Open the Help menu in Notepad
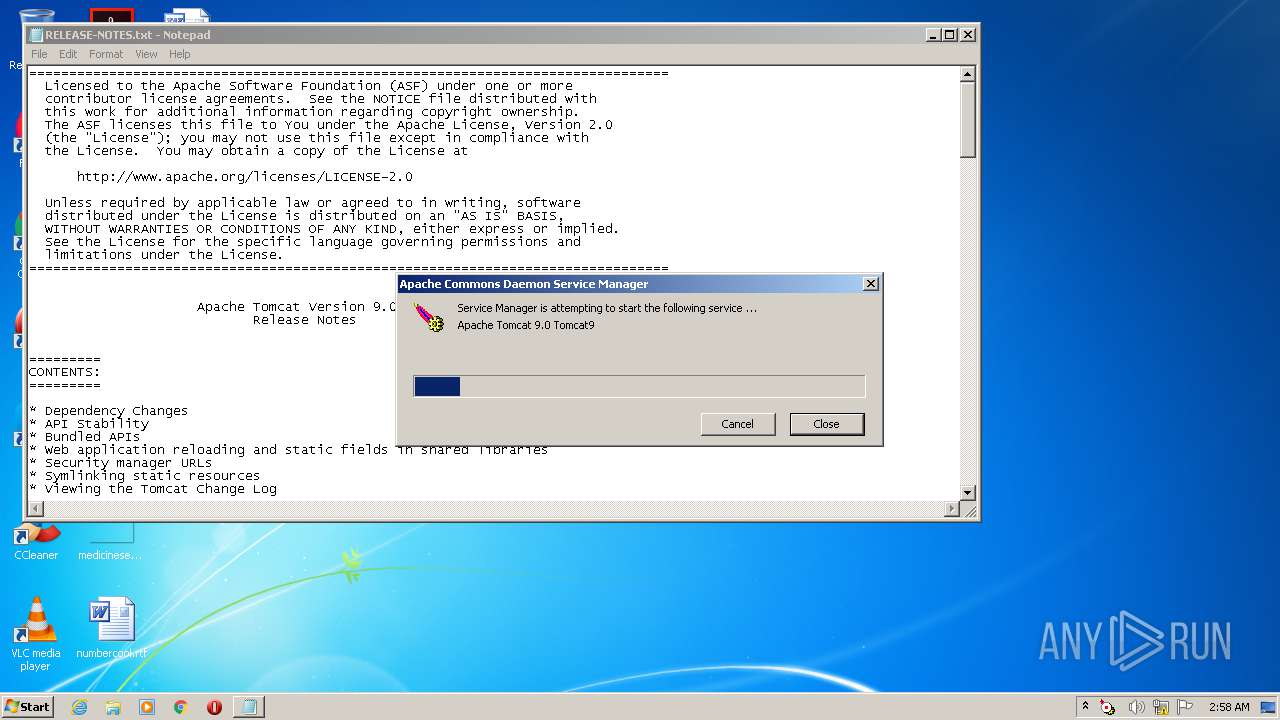Image resolution: width=1280 pixels, height=720 pixels. [179, 54]
